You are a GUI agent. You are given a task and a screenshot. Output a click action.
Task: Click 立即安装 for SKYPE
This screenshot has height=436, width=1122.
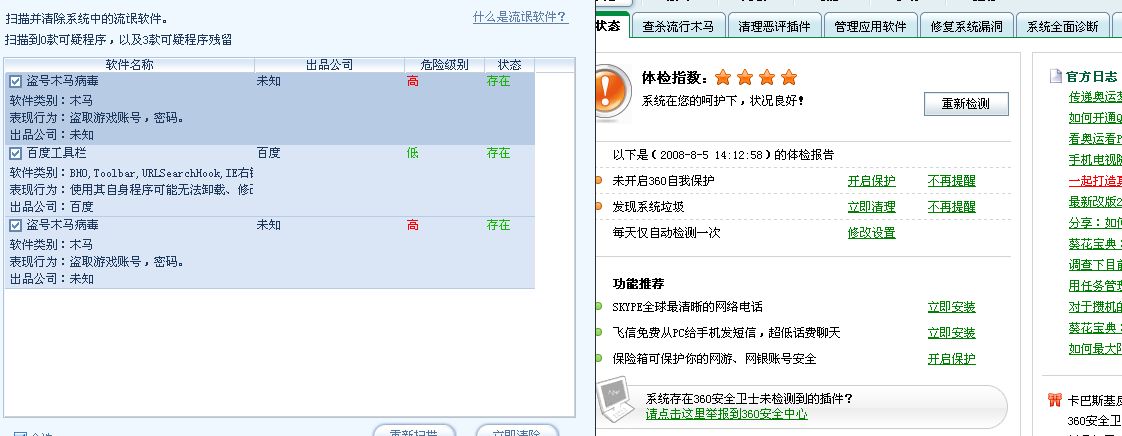click(x=952, y=307)
